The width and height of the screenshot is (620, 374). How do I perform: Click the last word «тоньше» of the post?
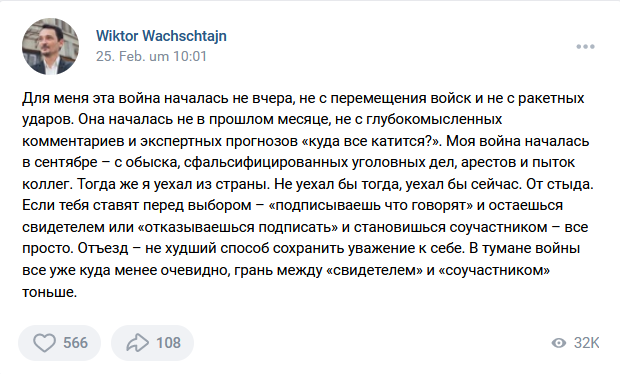tap(47, 292)
